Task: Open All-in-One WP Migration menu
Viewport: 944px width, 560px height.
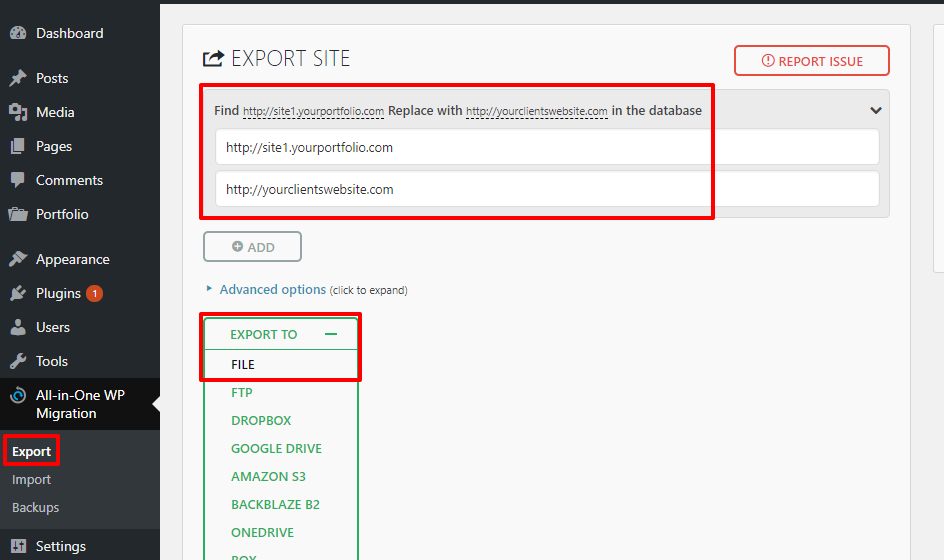Action: coord(80,404)
